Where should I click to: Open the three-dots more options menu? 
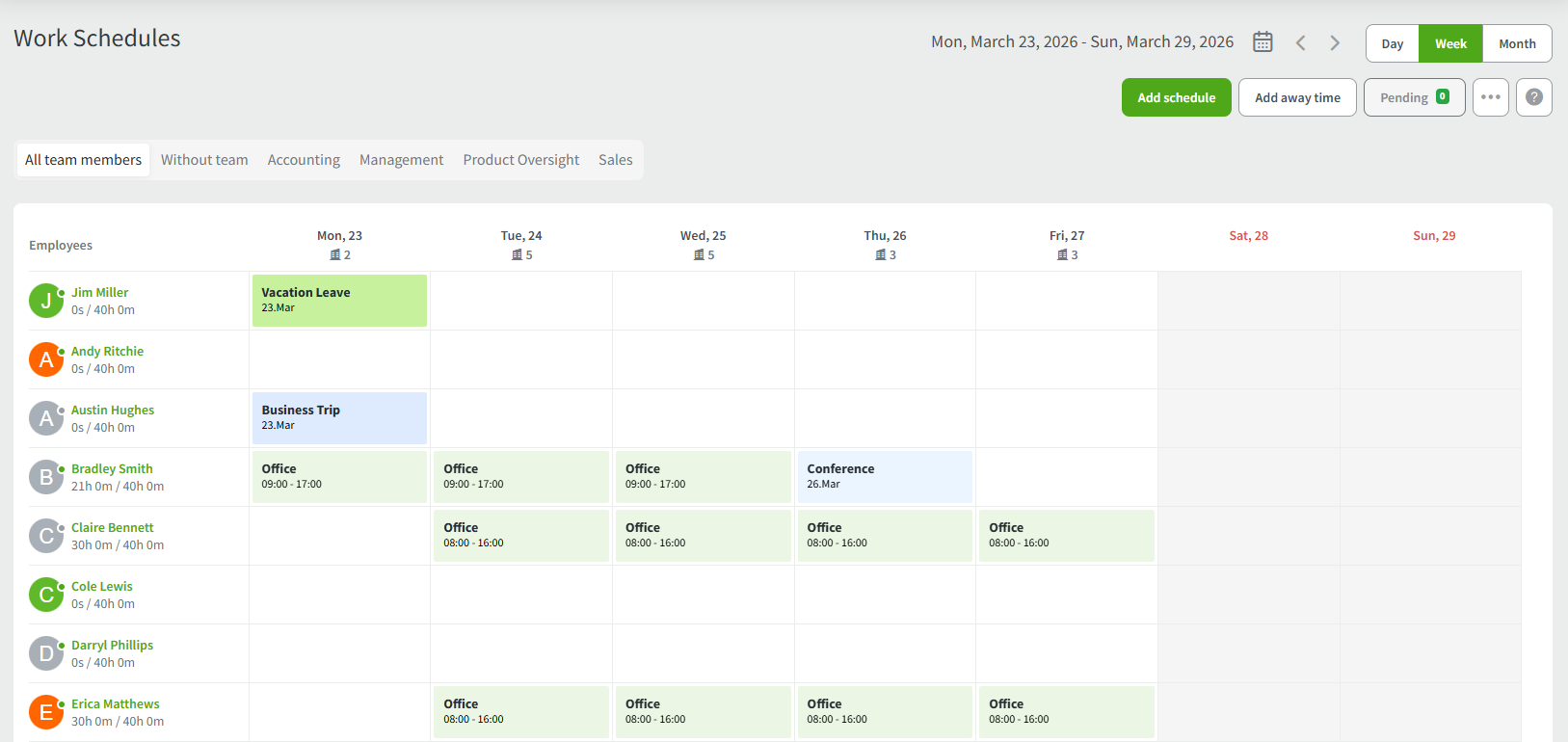(x=1490, y=97)
